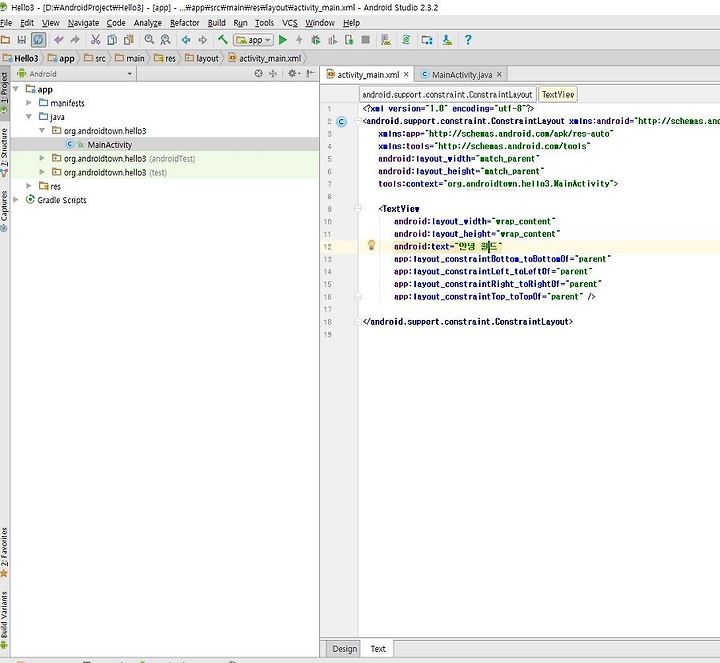Expand the org.androidtown.hello3 (test) package
The image size is (720, 663).
(x=42, y=172)
